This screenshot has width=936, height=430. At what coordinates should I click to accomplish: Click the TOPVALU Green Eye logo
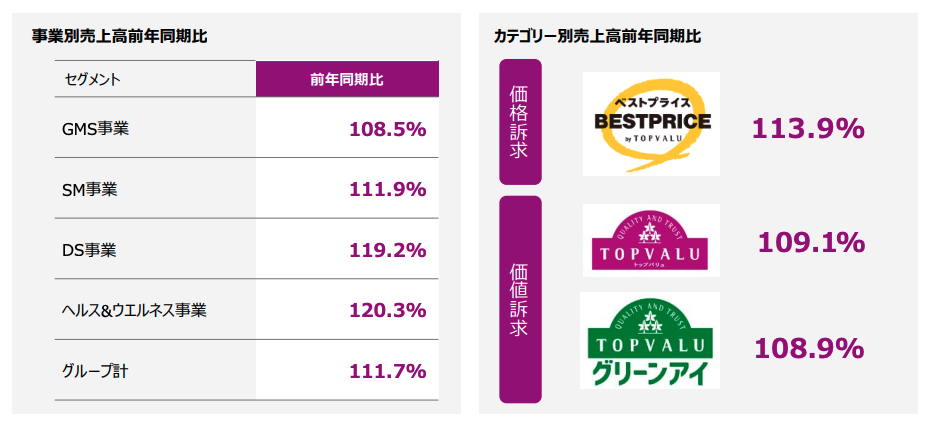tap(650, 340)
